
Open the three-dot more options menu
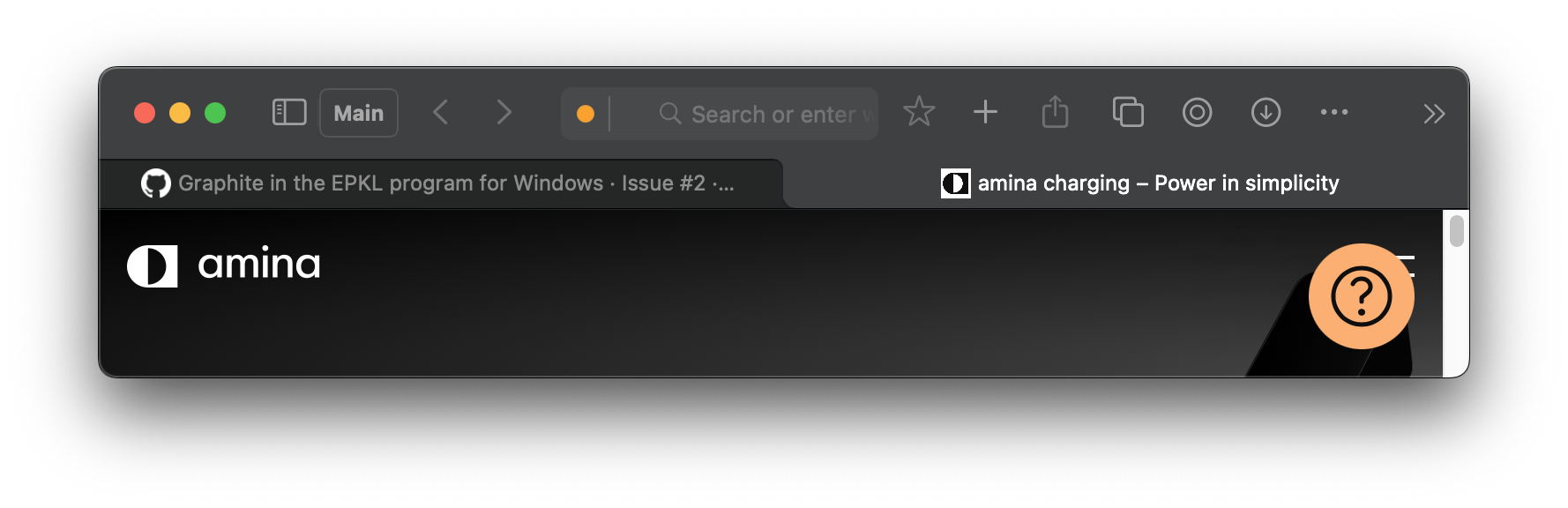[1333, 112]
